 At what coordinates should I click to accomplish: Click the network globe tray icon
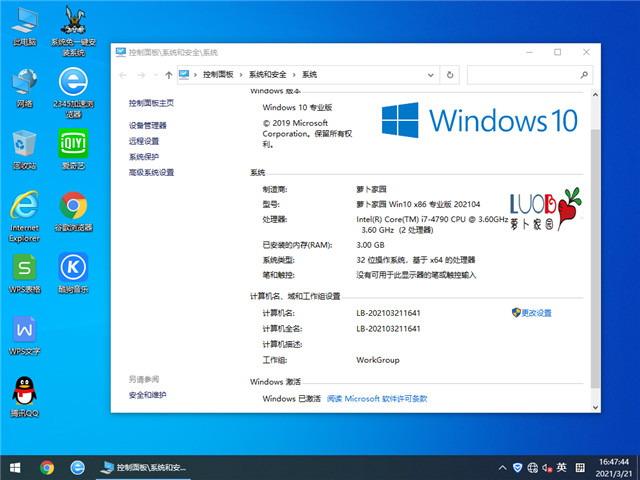[533, 468]
